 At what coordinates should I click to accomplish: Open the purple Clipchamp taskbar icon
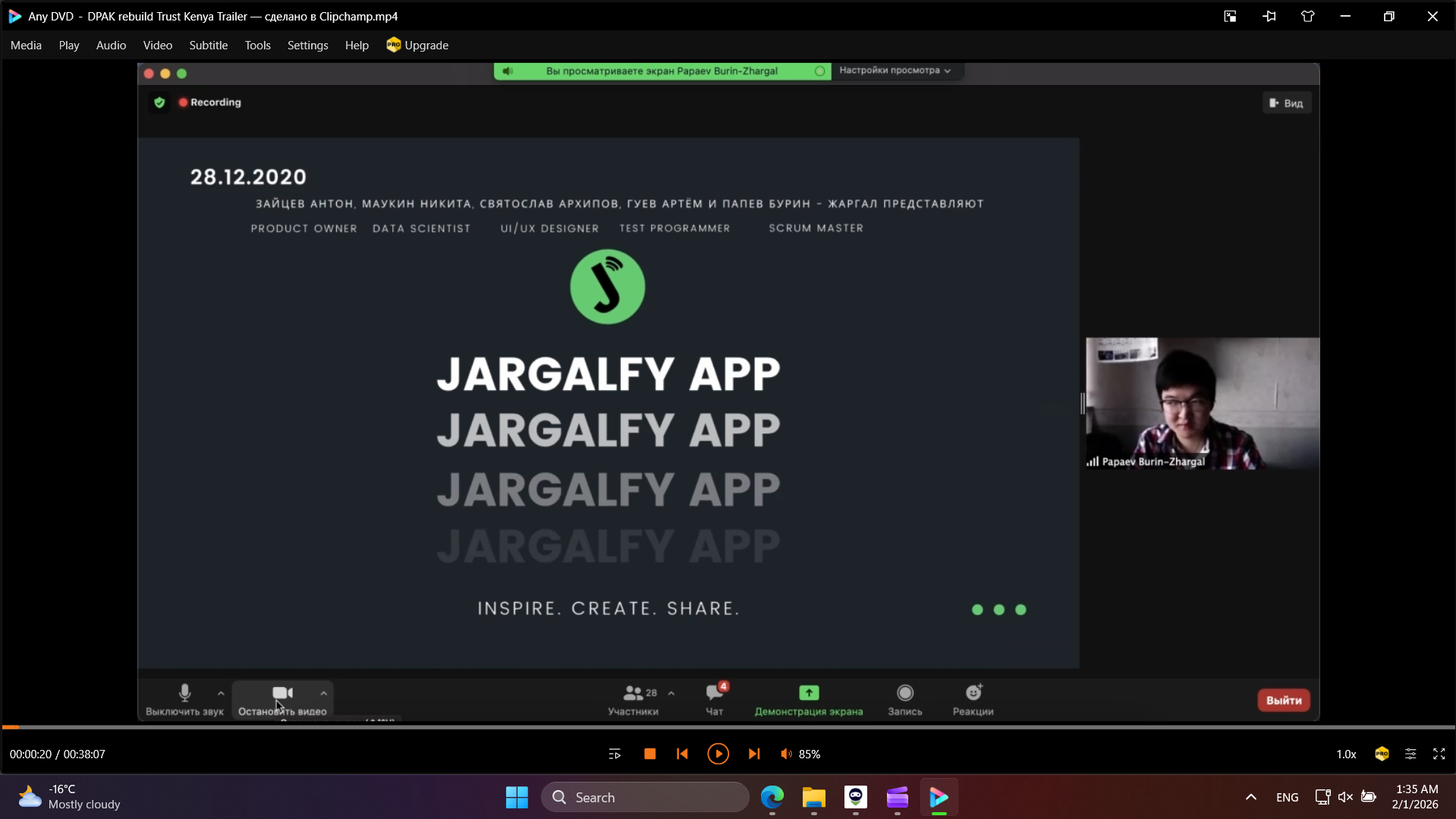click(898, 798)
